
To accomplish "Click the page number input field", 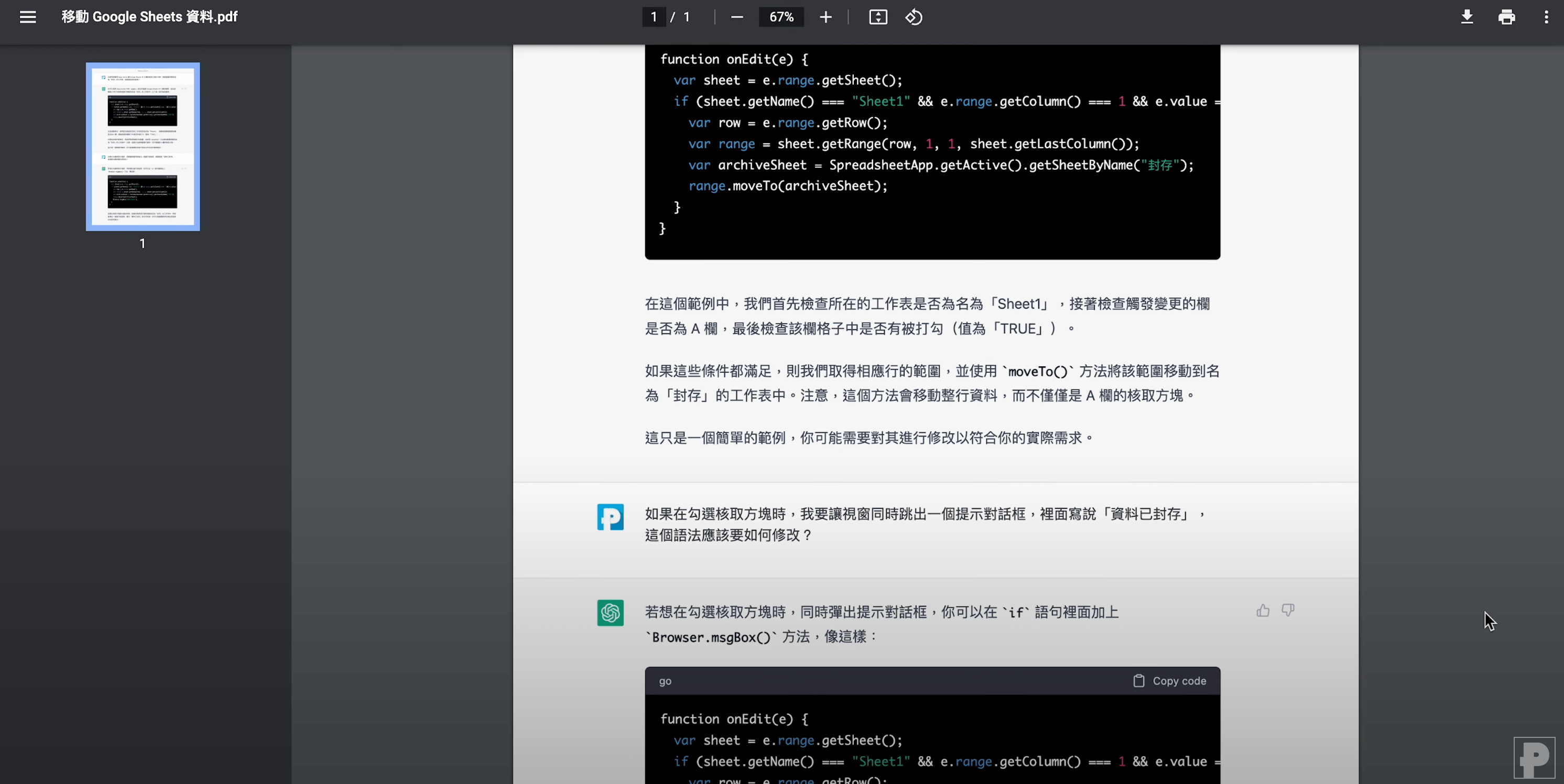I will pos(654,17).
